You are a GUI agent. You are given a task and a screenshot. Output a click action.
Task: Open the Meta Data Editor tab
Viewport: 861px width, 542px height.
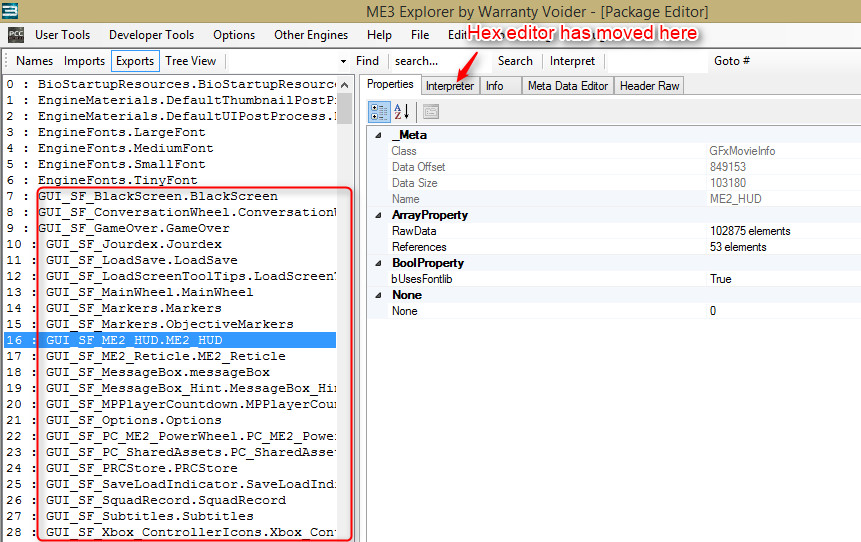(x=567, y=86)
